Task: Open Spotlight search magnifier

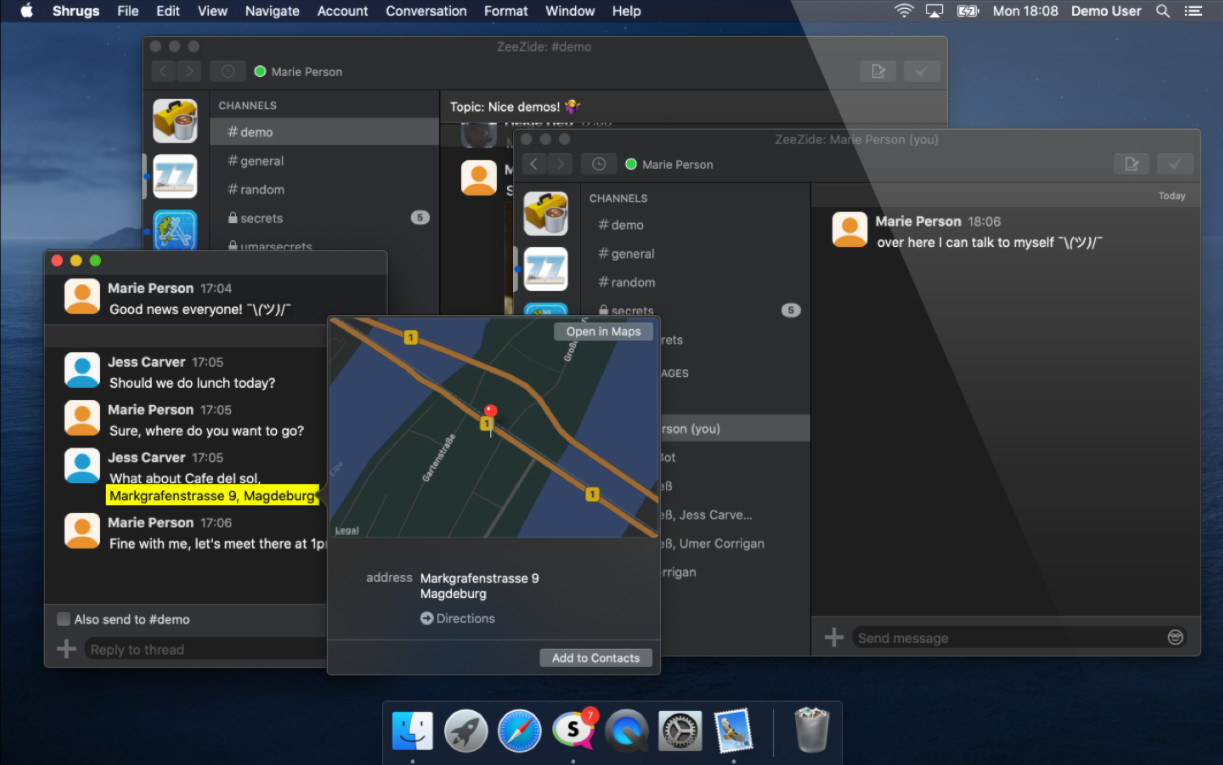Action: pyautogui.click(x=1163, y=11)
